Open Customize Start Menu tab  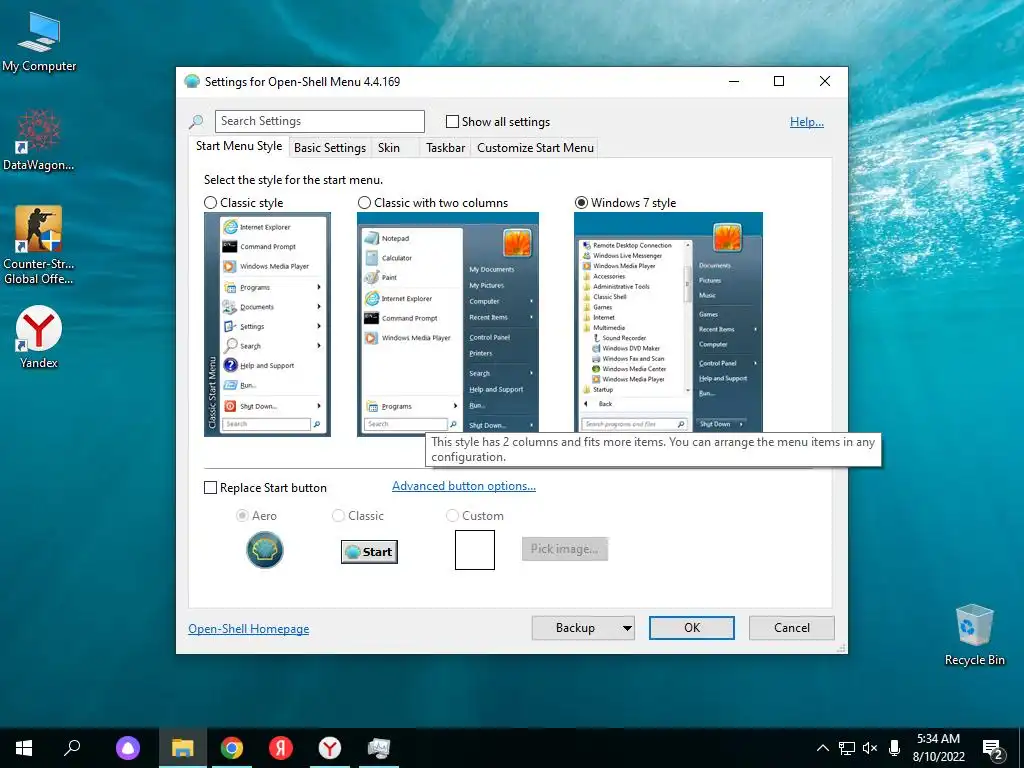536,148
